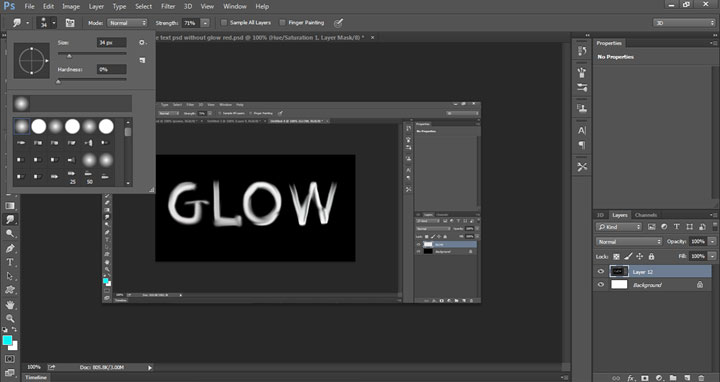720x382 pixels.
Task: Click the tablet pressure for size icon
Action: coord(338,23)
